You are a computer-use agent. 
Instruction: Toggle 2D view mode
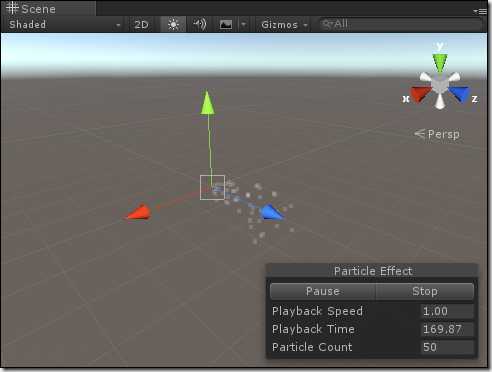pyautogui.click(x=141, y=24)
